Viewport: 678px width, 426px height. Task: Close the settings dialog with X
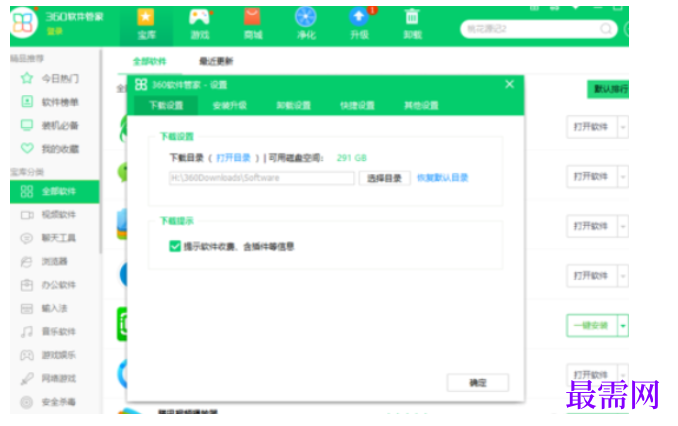[509, 84]
